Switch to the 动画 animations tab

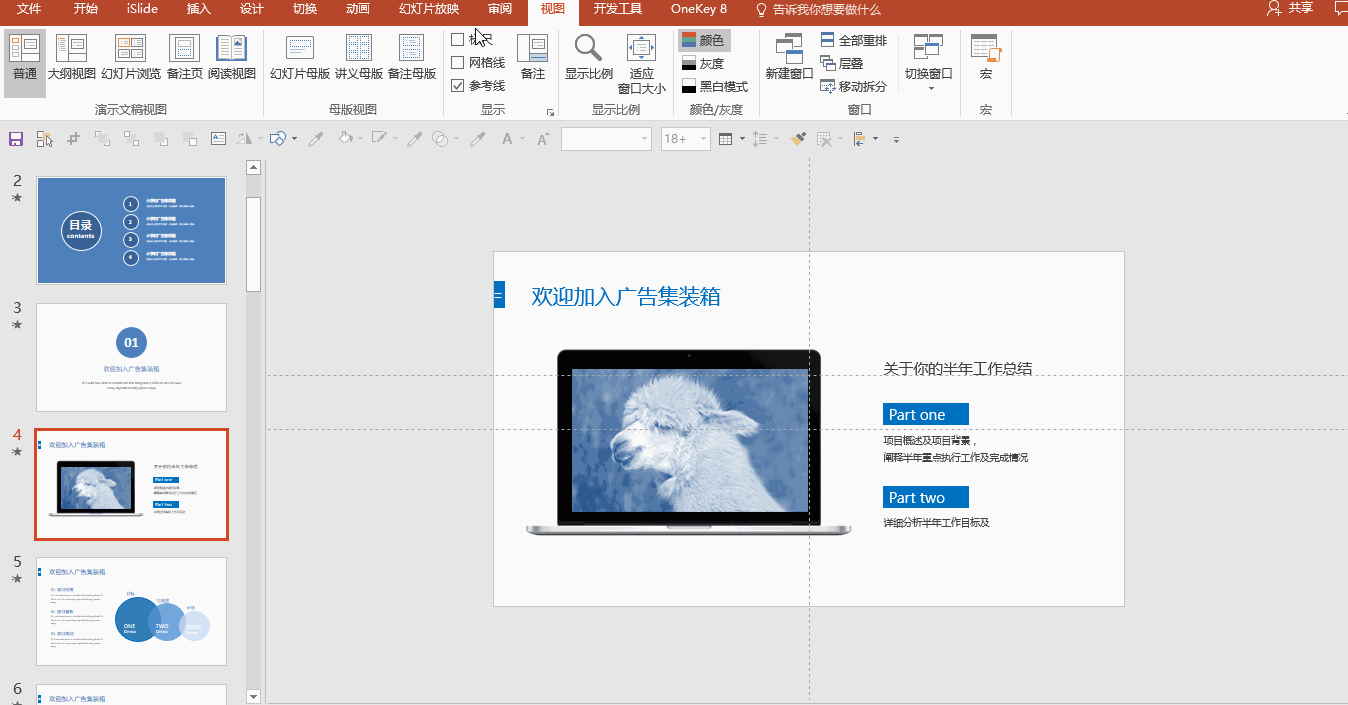[x=357, y=9]
